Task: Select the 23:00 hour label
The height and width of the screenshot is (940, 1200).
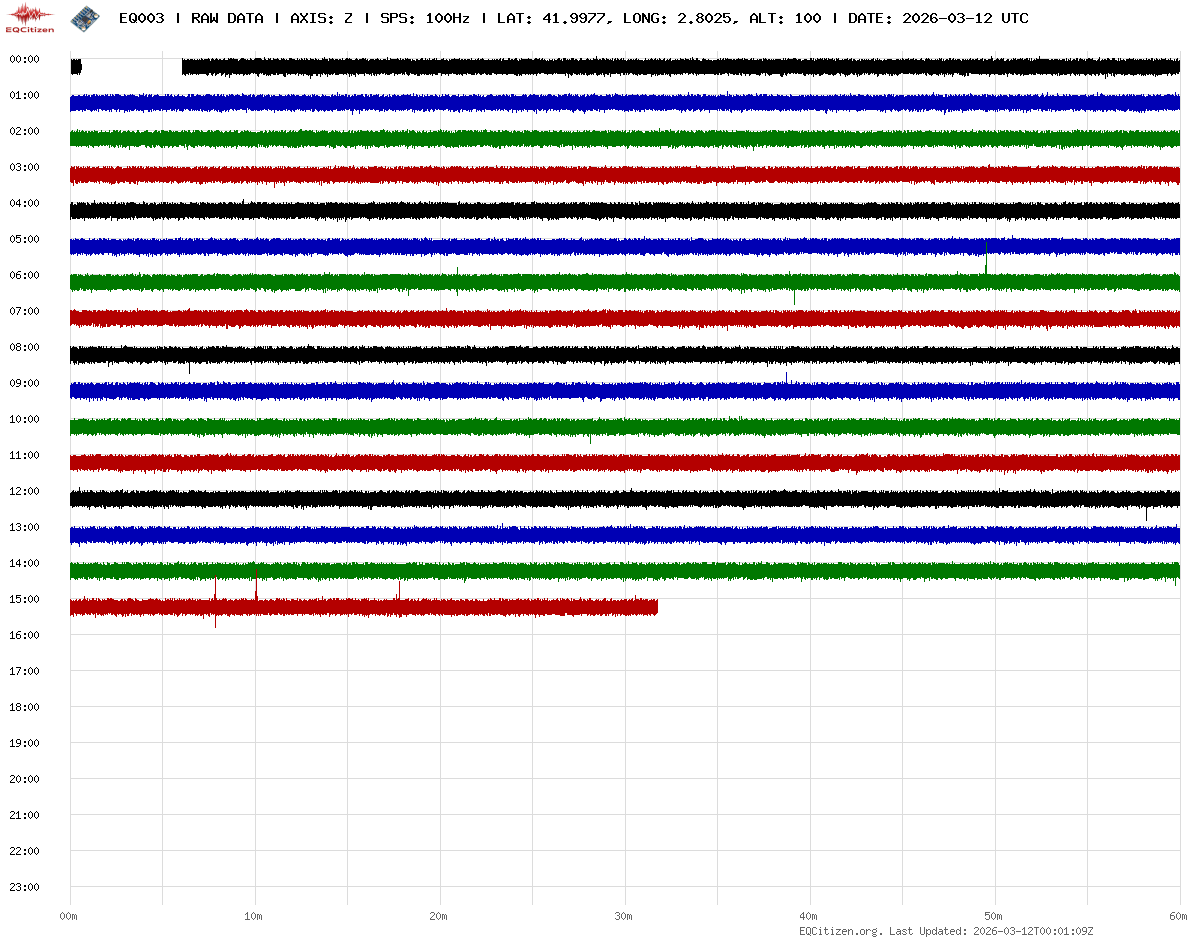Action: (24, 887)
